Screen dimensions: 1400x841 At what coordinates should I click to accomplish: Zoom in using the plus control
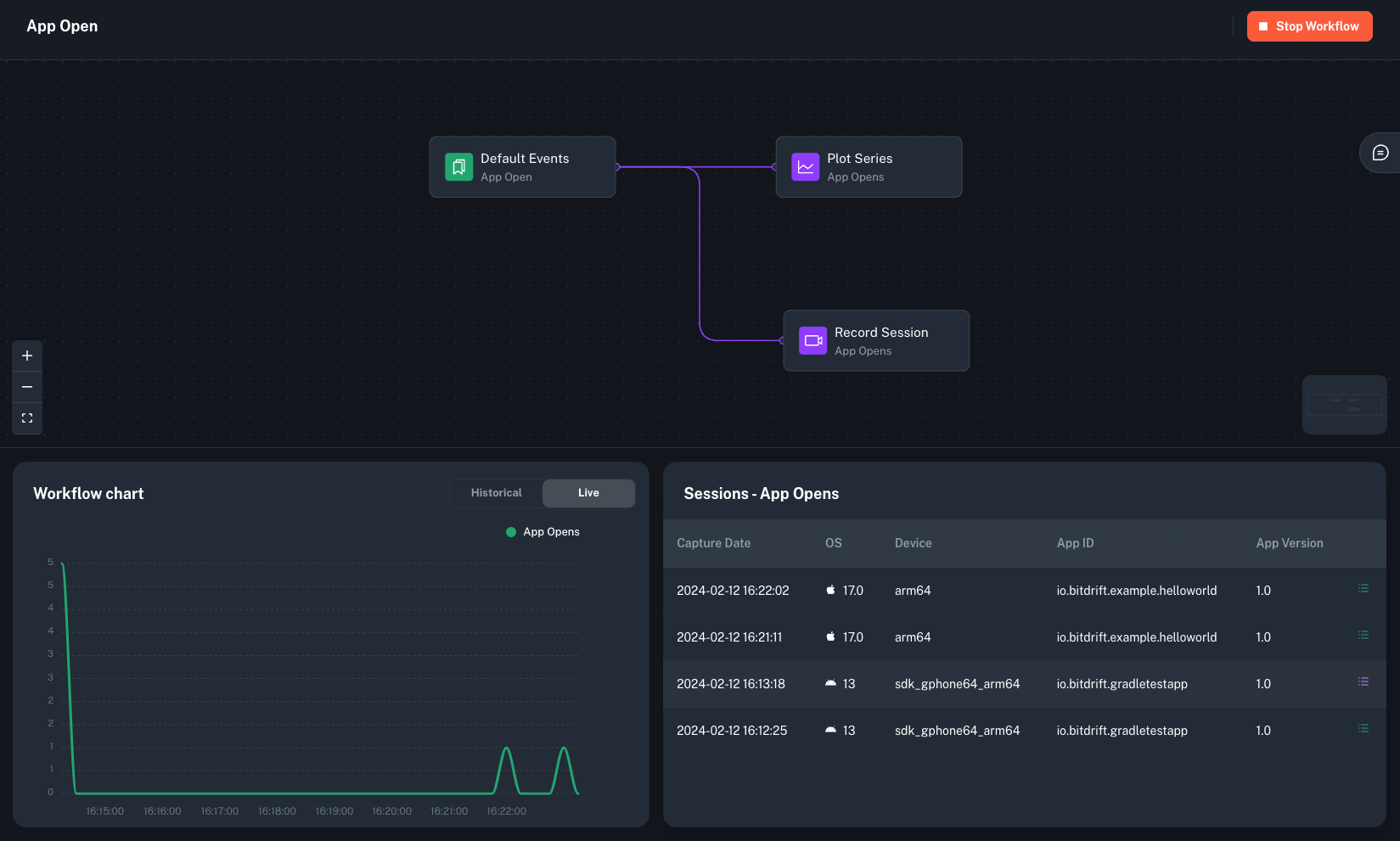click(26, 356)
